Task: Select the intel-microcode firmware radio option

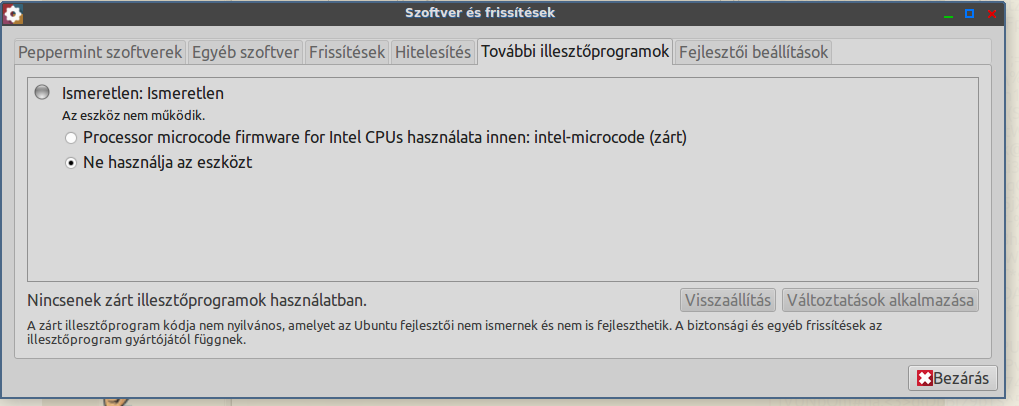Action: click(70, 138)
